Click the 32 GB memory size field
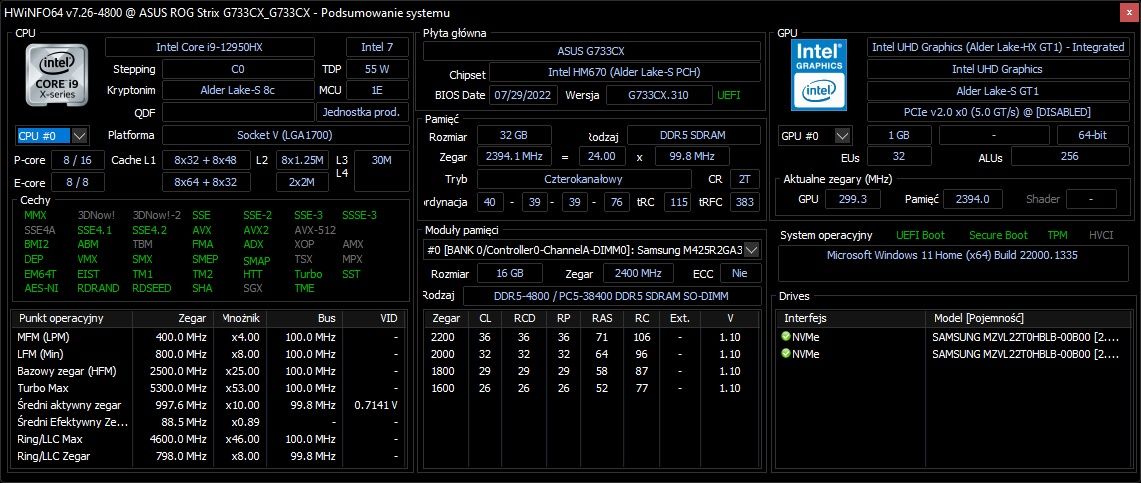1141x483 pixels. point(514,135)
